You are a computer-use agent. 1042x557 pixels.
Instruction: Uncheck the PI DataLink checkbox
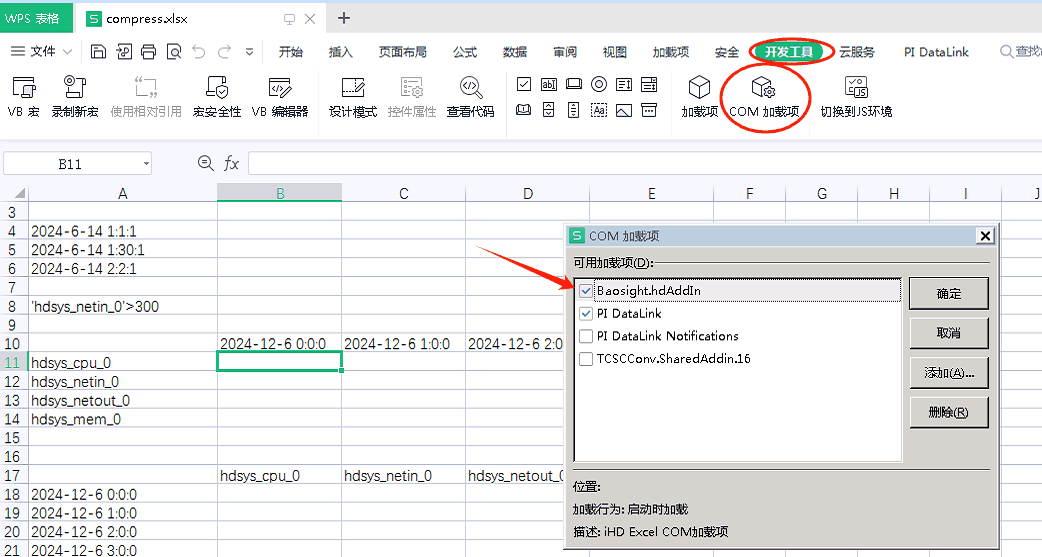tap(586, 313)
